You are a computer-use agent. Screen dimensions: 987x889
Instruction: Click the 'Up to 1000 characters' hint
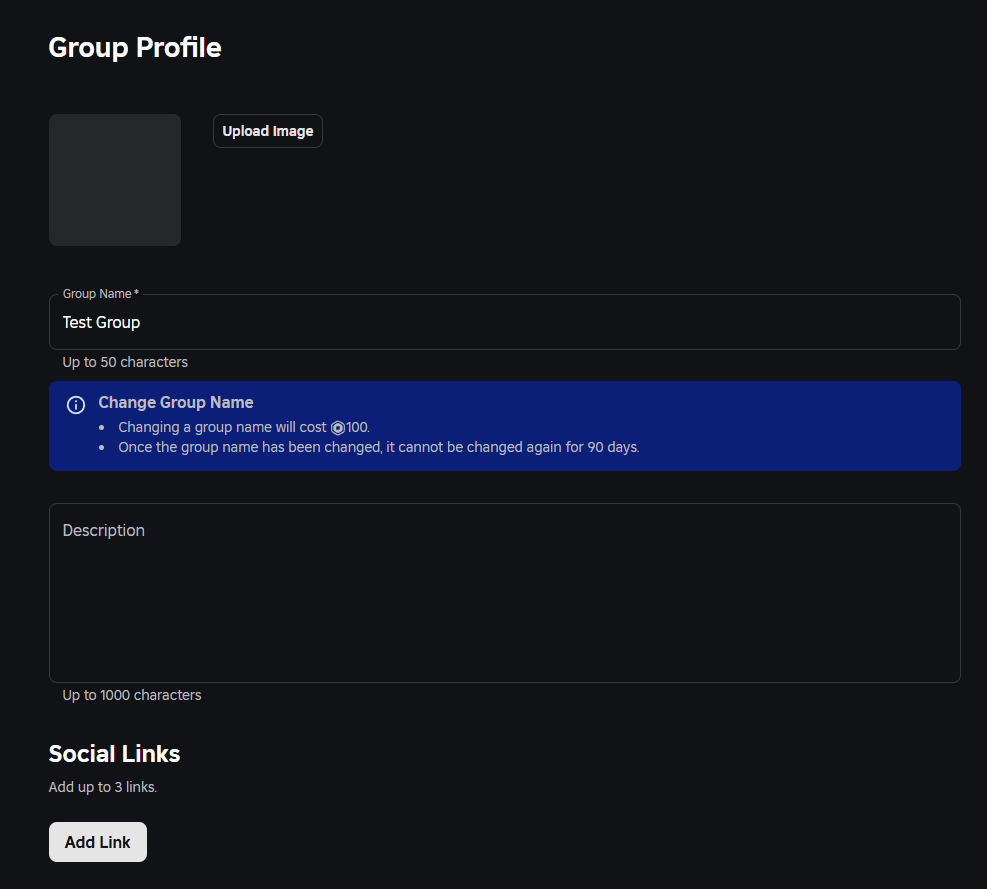point(132,695)
